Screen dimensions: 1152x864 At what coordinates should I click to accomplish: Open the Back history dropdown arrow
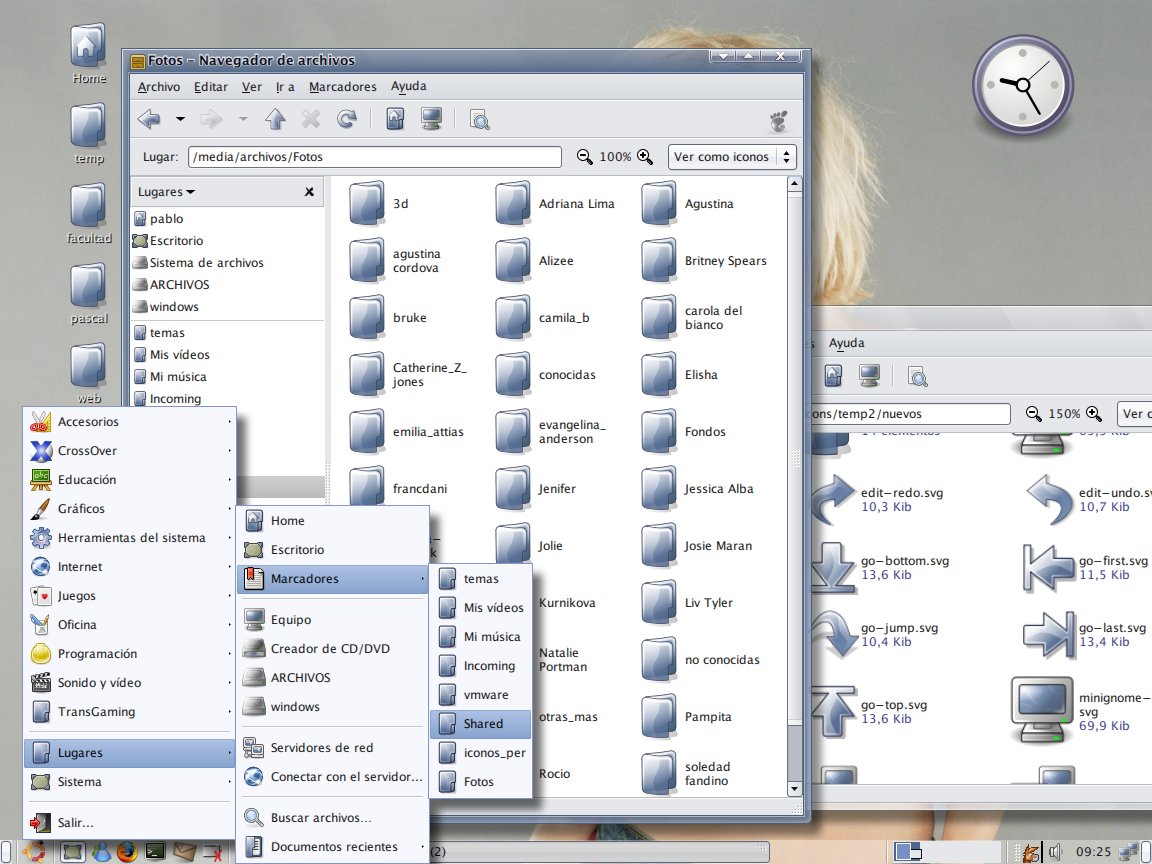180,118
